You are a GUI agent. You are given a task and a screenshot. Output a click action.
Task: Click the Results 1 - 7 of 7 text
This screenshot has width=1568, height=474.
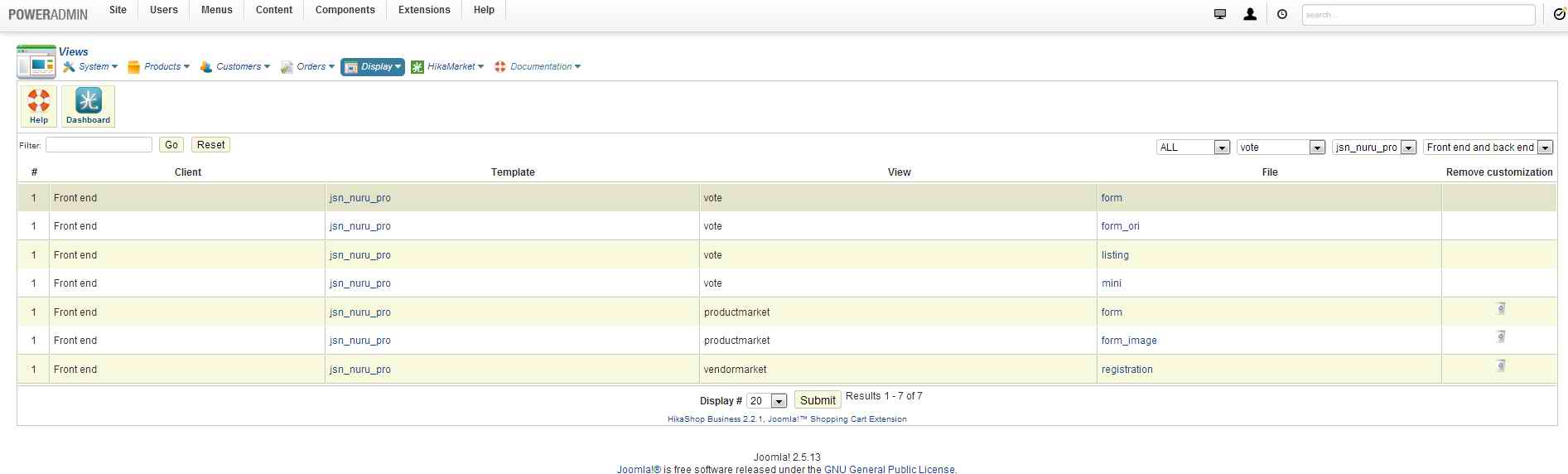click(884, 396)
